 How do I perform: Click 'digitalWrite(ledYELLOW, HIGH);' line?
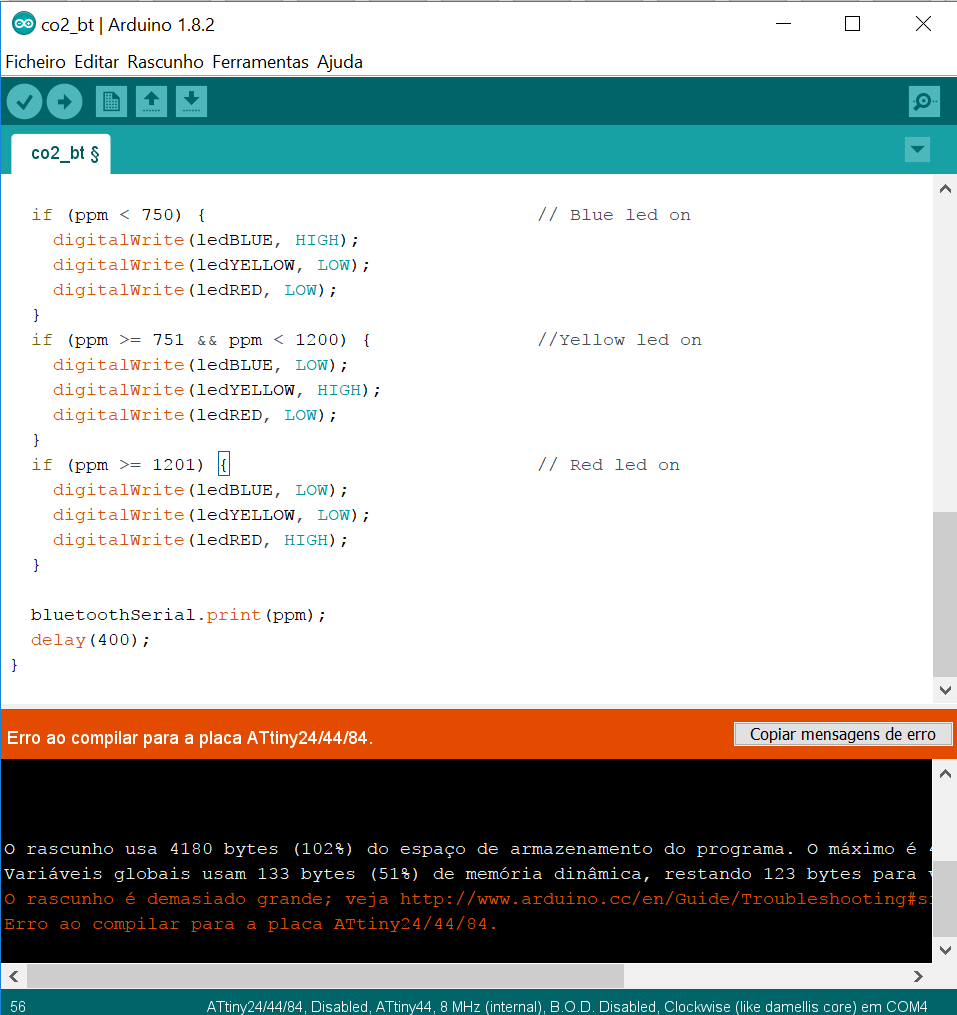pyautogui.click(x=216, y=390)
